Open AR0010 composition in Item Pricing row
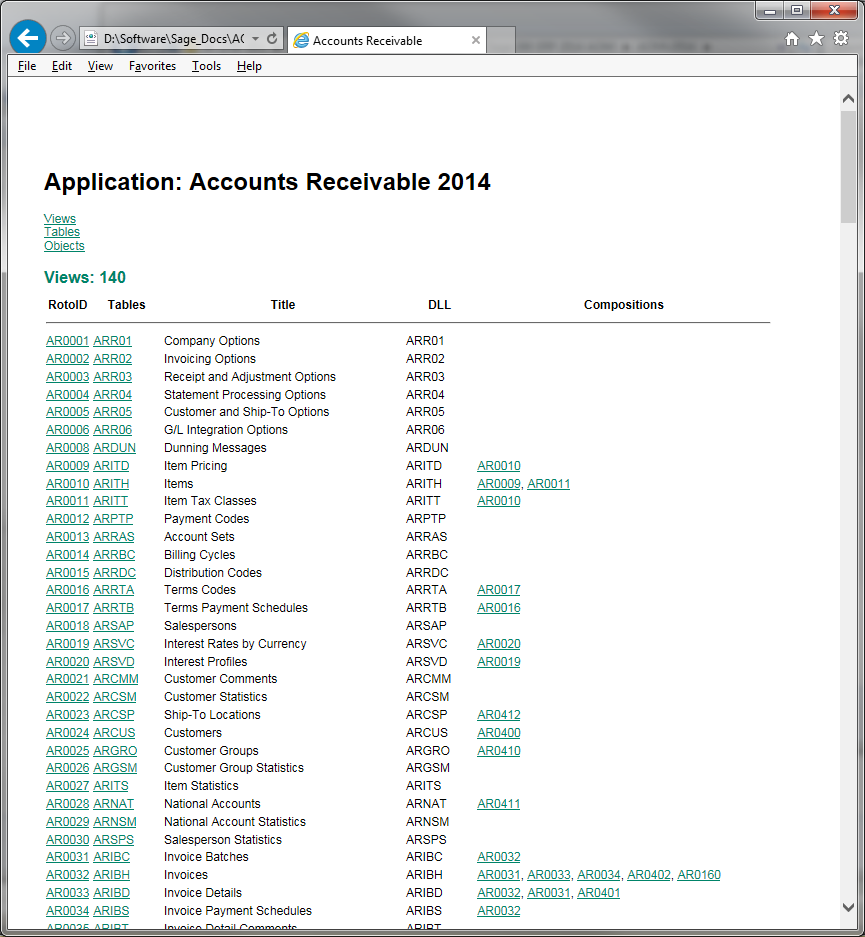This screenshot has width=865, height=937. (x=499, y=466)
